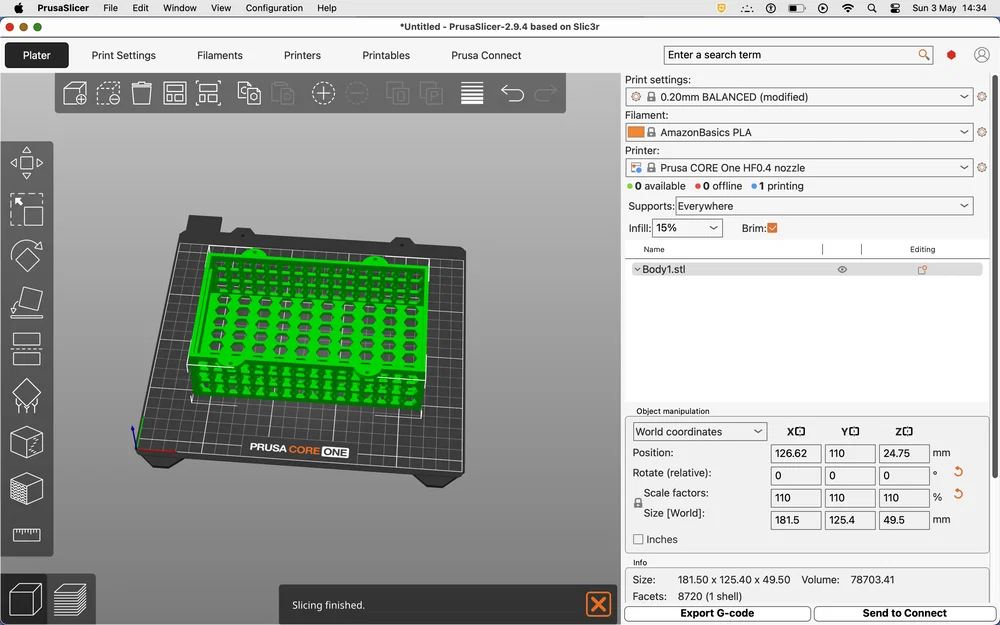Click the macOS Wi-Fi status icon
Screen dimensions: 1000x625
click(848, 8)
